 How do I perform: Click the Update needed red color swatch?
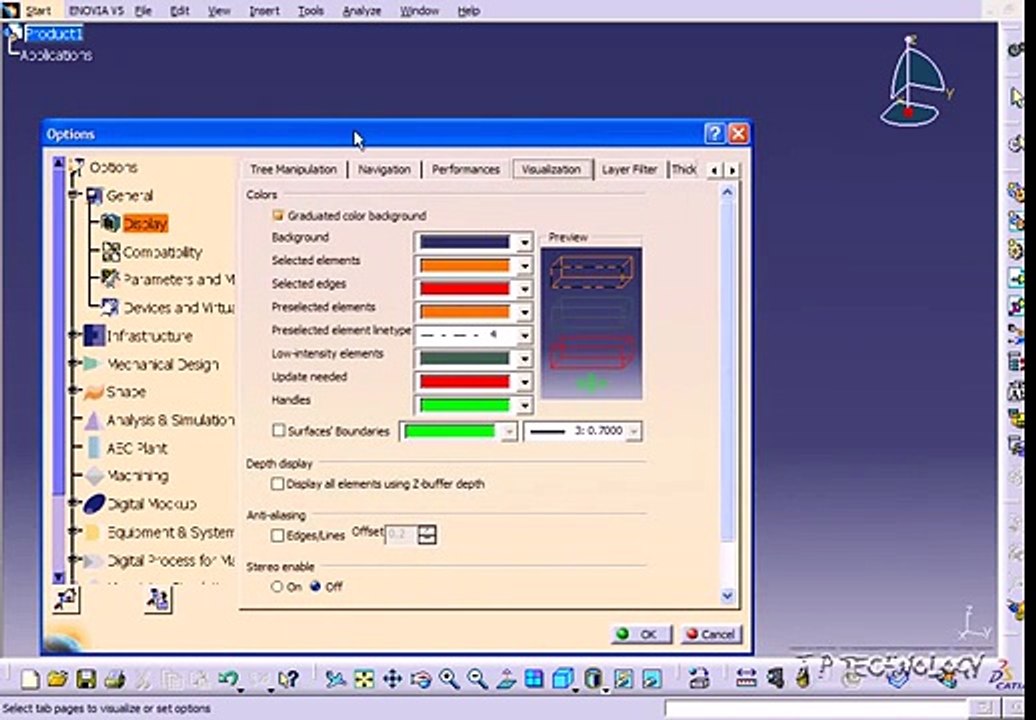(465, 382)
